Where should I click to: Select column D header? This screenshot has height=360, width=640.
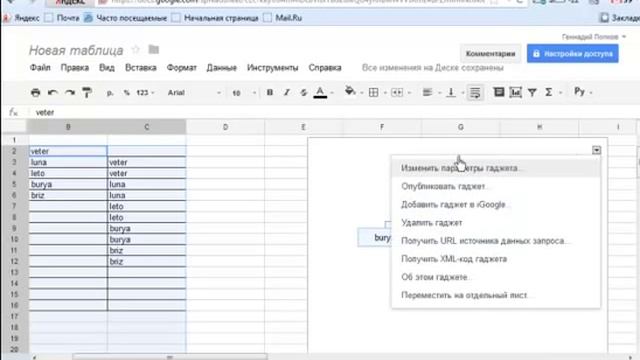click(x=225, y=127)
